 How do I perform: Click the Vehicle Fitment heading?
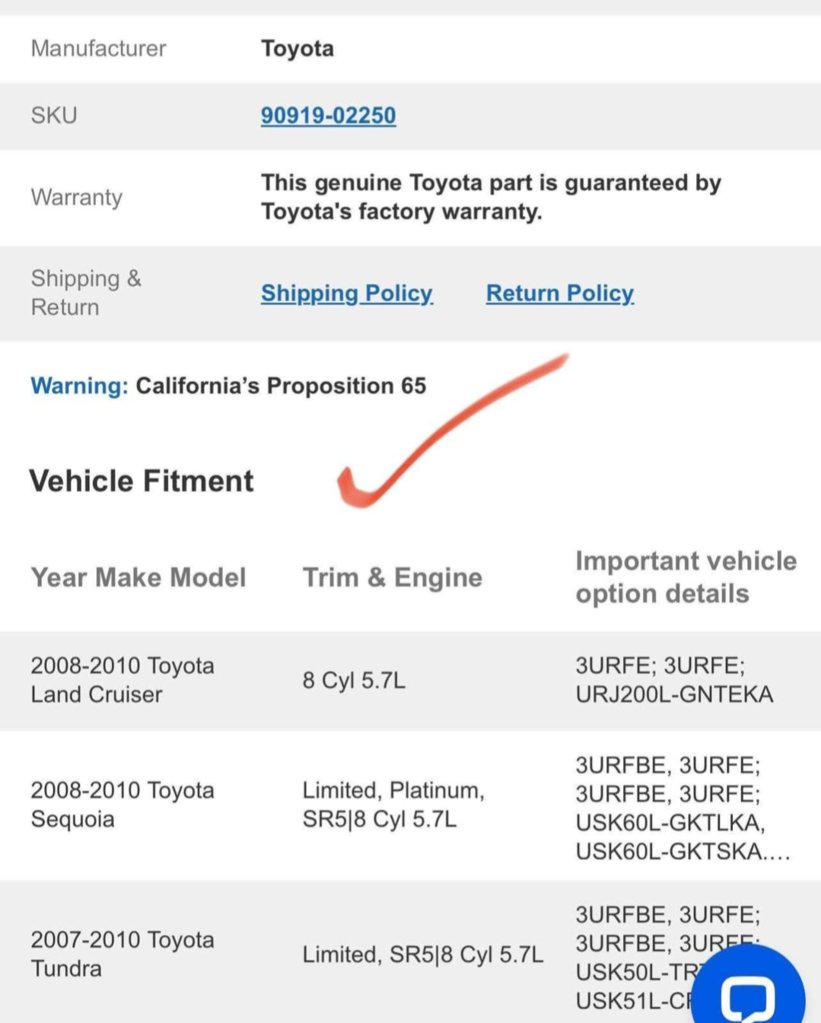click(141, 481)
